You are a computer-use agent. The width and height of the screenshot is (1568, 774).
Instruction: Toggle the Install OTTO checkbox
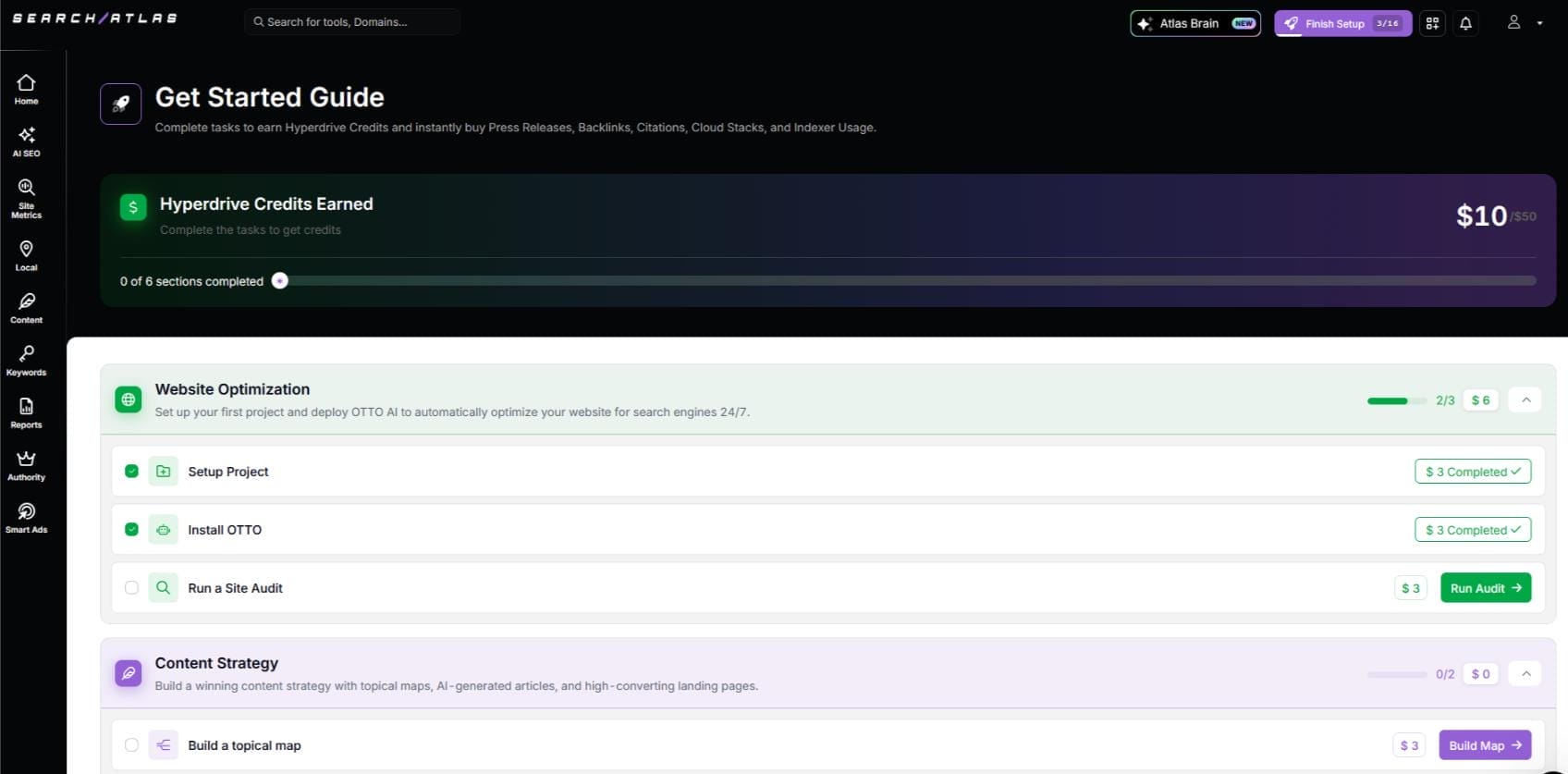click(131, 530)
